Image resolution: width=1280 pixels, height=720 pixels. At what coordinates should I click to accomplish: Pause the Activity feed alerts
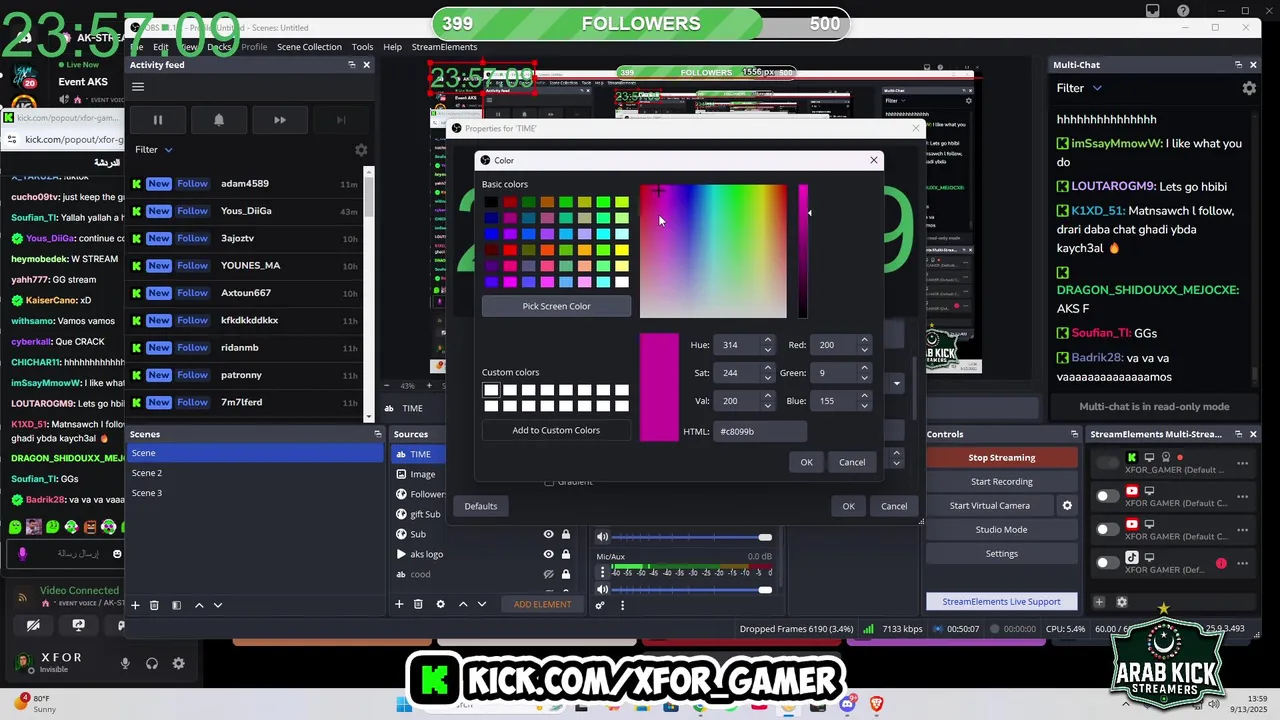[x=157, y=120]
